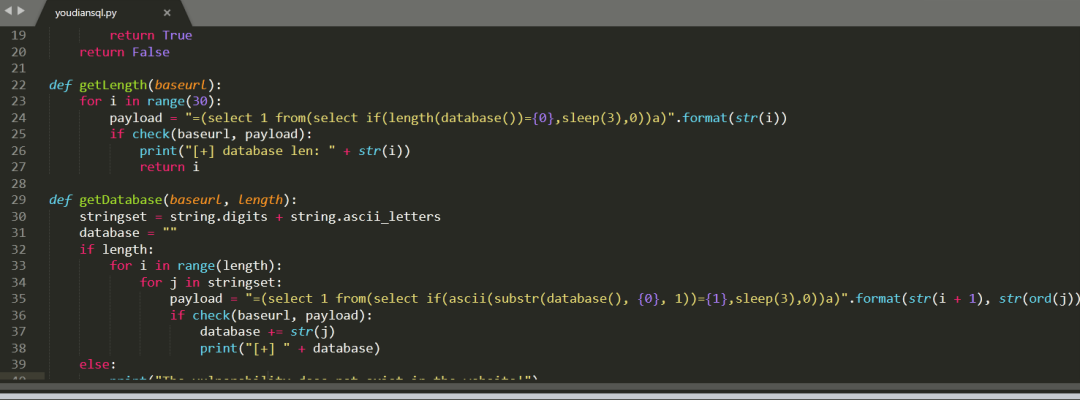This screenshot has height=400, width=1080.
Task: Click "sleep(3),0))a)" in the line 24 payload
Action: click(x=615, y=118)
